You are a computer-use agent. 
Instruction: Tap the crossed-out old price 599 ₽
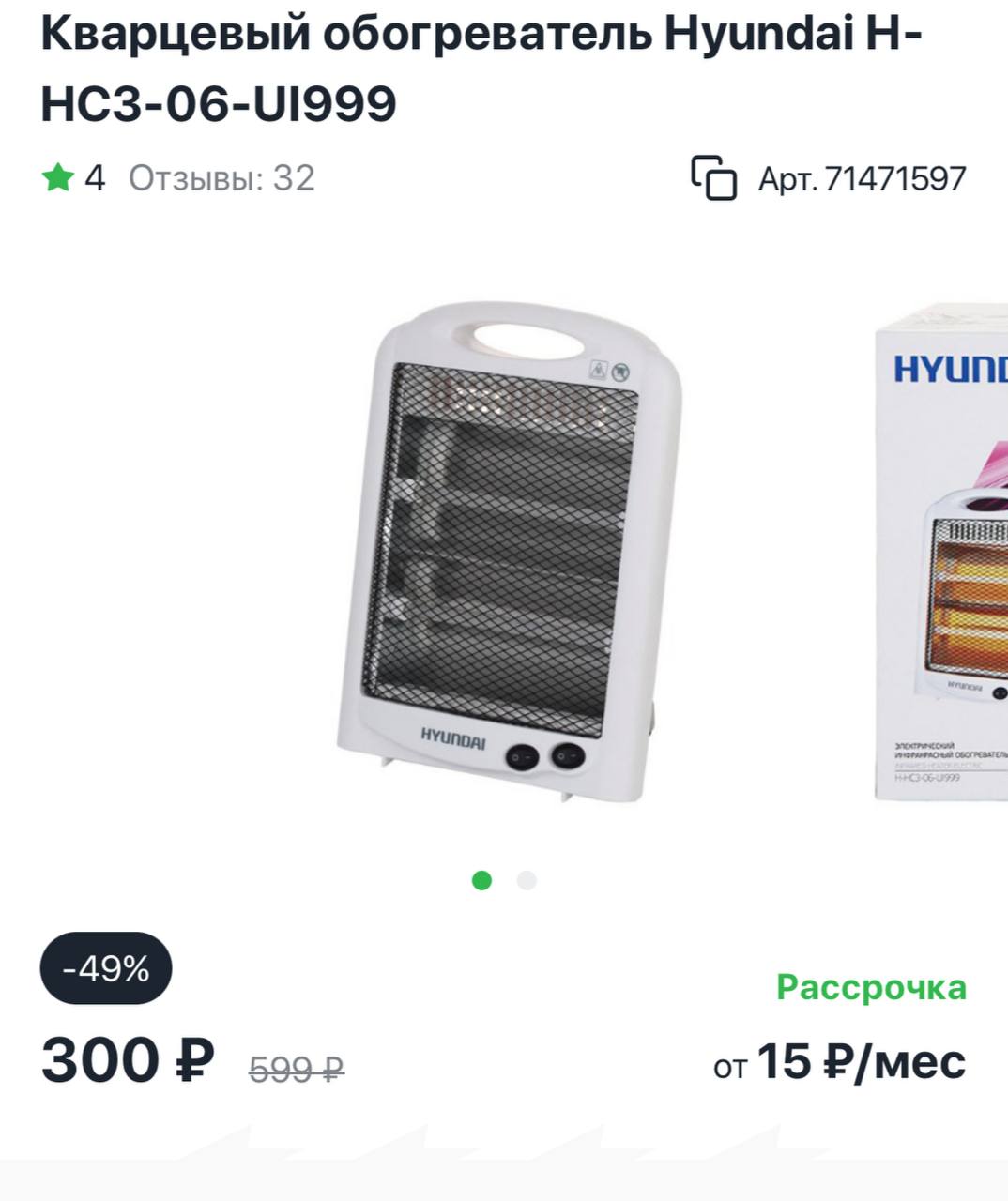point(297,1068)
